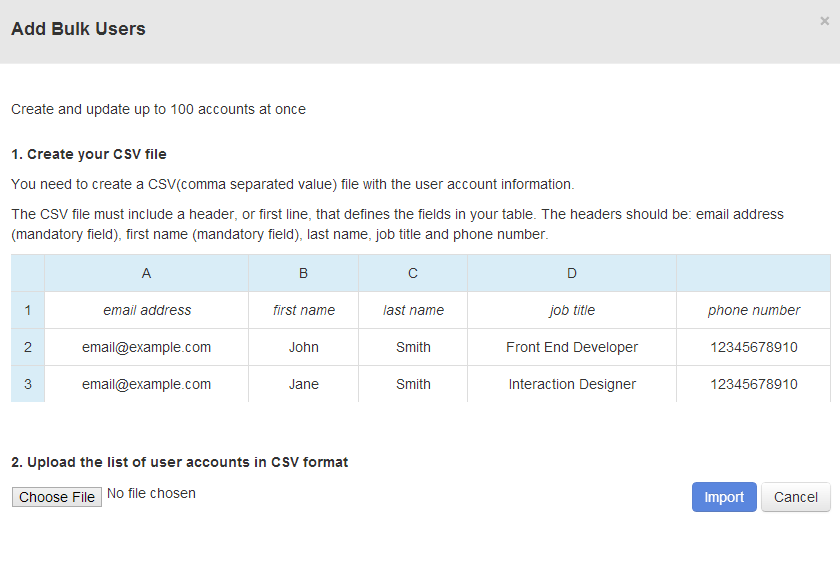
Task: Click row number 2 in the table
Action: tap(28, 347)
